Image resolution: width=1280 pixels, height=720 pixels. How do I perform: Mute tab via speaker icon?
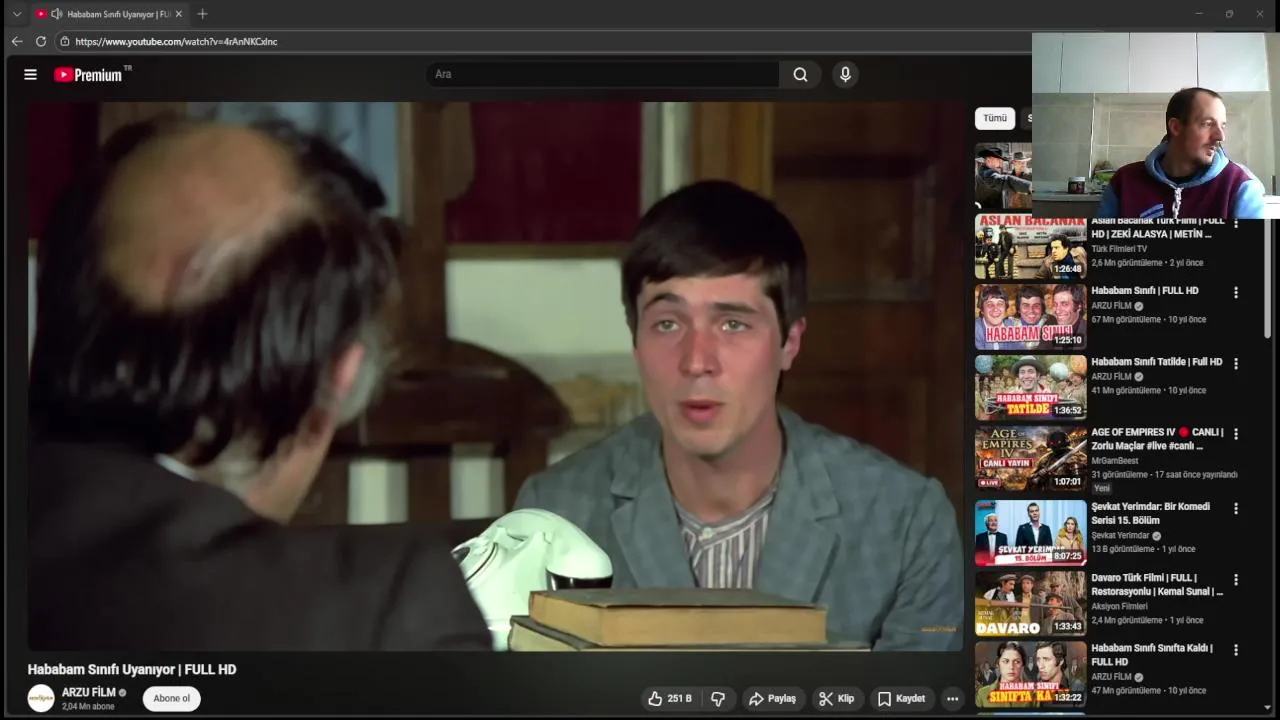57,14
